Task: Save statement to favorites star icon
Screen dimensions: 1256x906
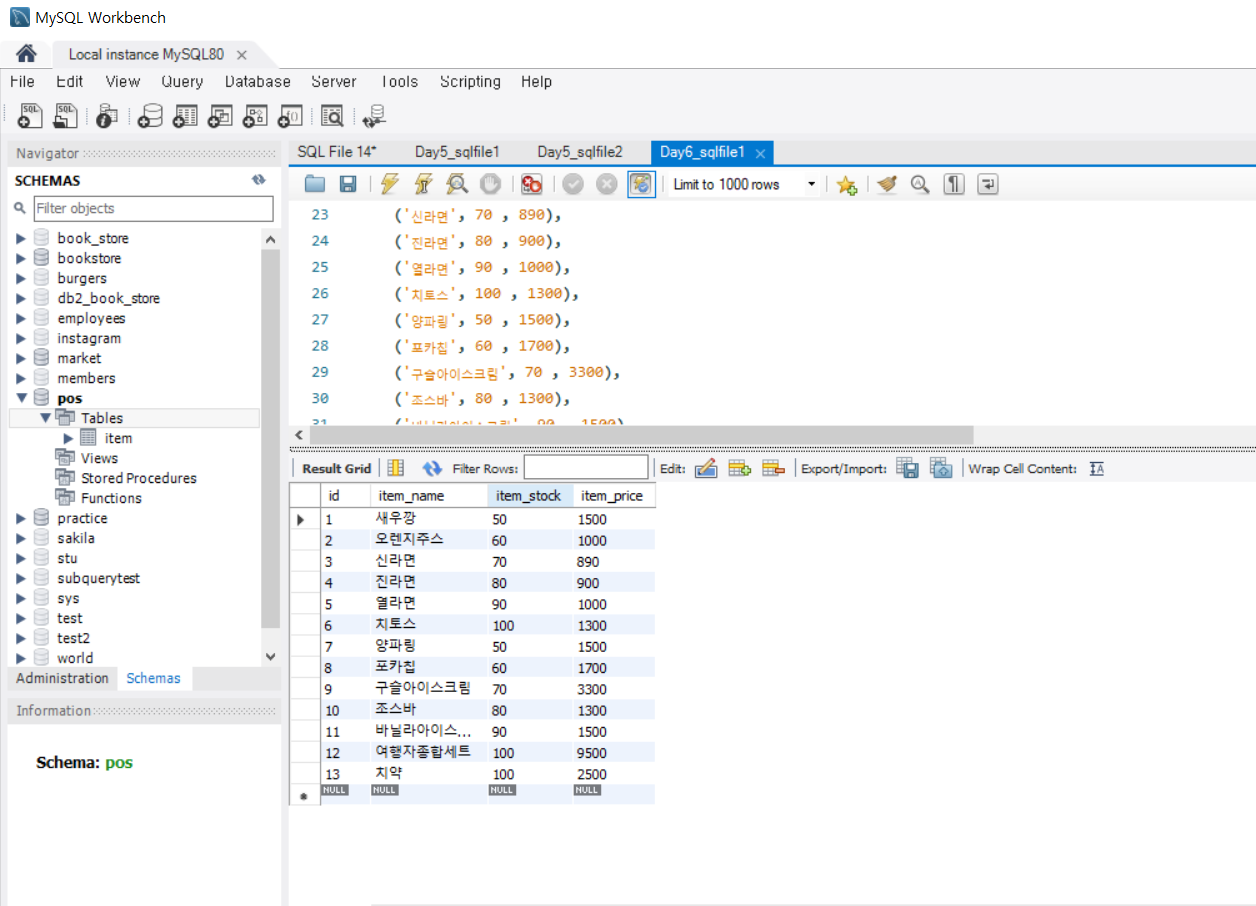Action: pos(847,184)
